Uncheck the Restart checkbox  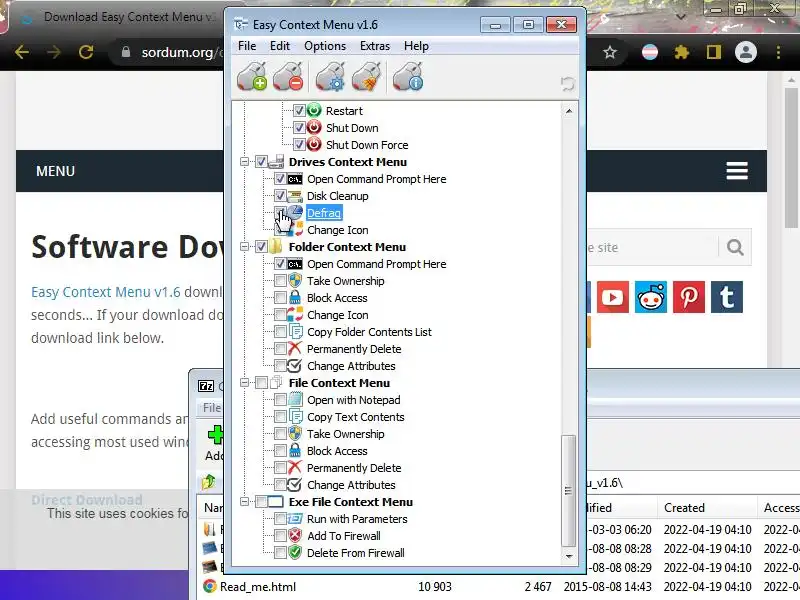(x=299, y=110)
